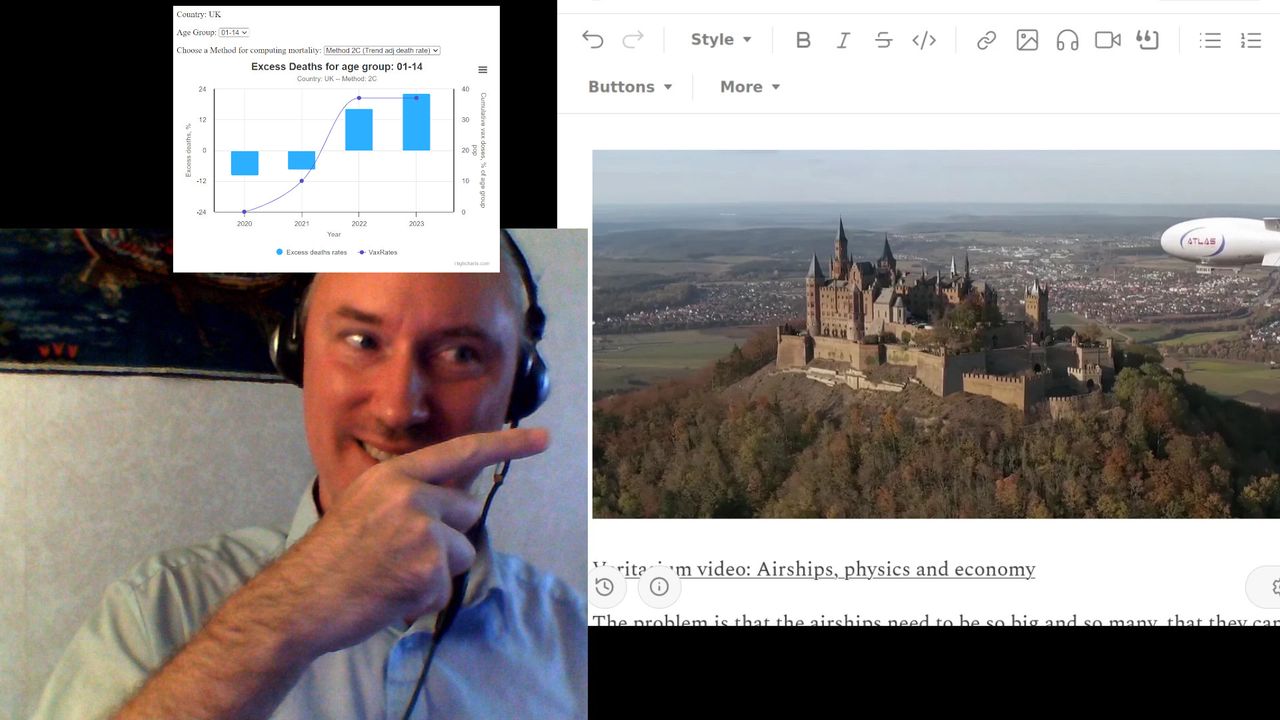Viewport: 1280px width, 720px height.
Task: Open the More dropdown menu
Action: click(x=749, y=87)
